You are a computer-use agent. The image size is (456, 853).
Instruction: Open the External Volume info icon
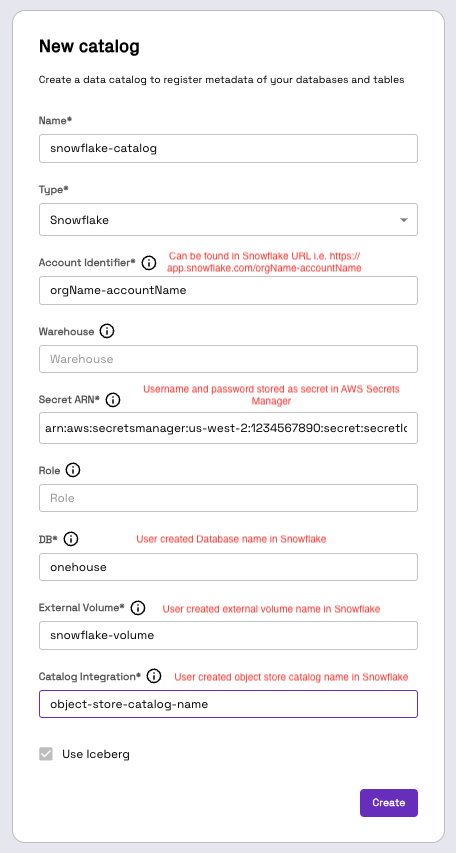pyautogui.click(x=138, y=608)
